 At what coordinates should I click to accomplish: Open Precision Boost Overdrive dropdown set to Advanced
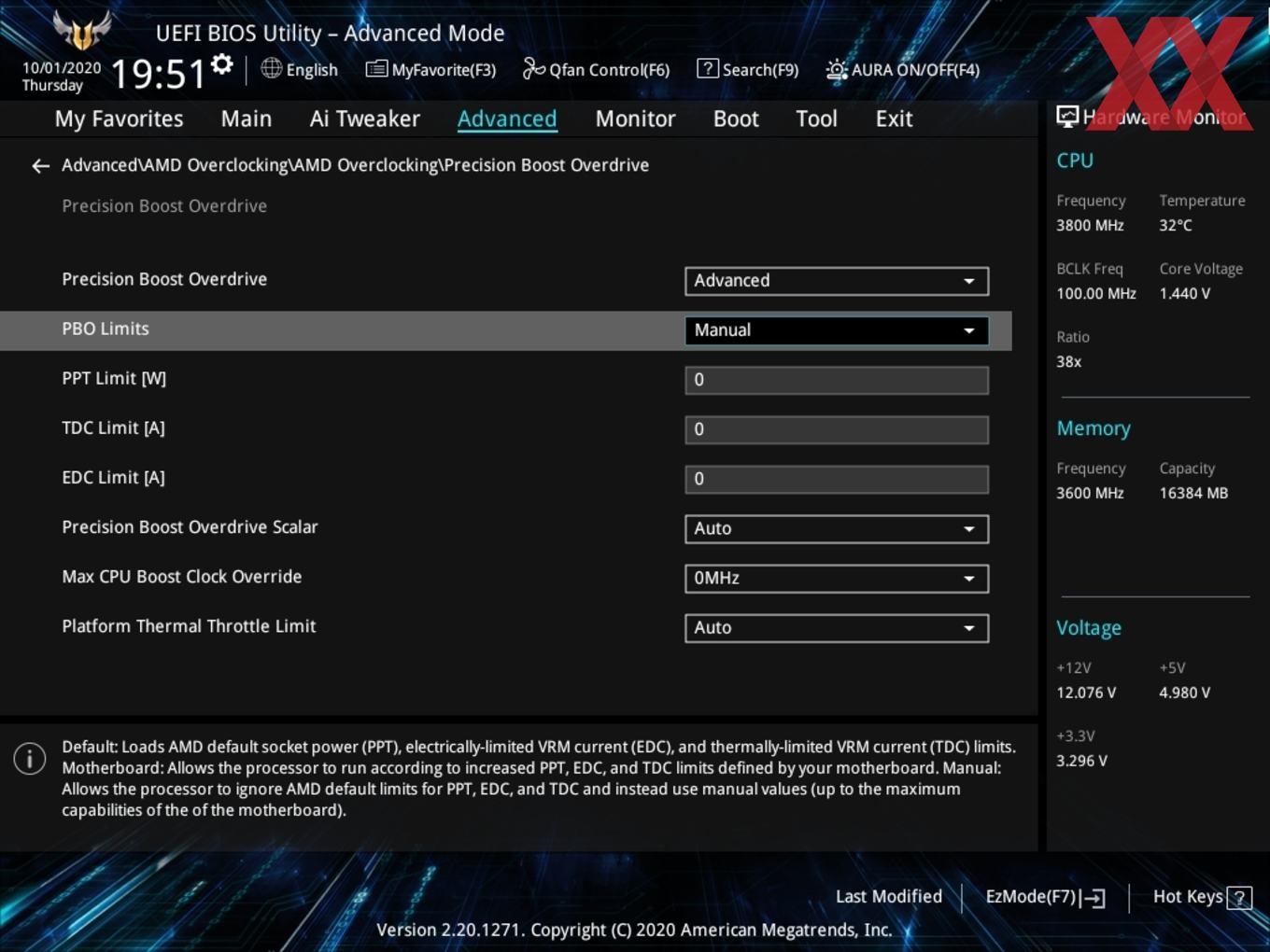click(837, 281)
